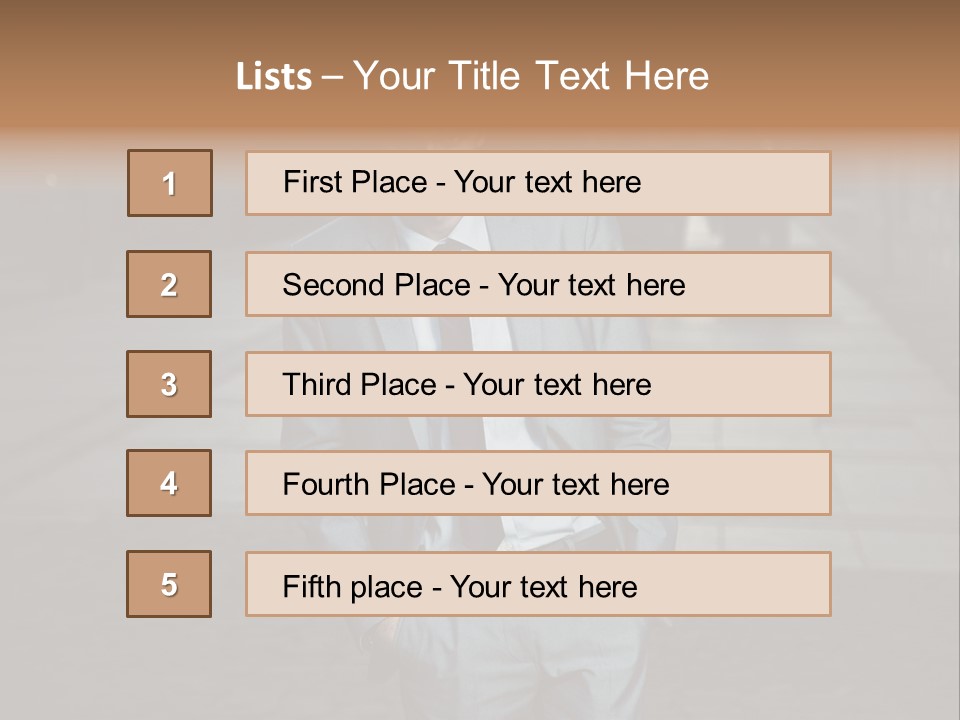Select the number 2 square
This screenshot has height=720, width=960.
(x=169, y=284)
